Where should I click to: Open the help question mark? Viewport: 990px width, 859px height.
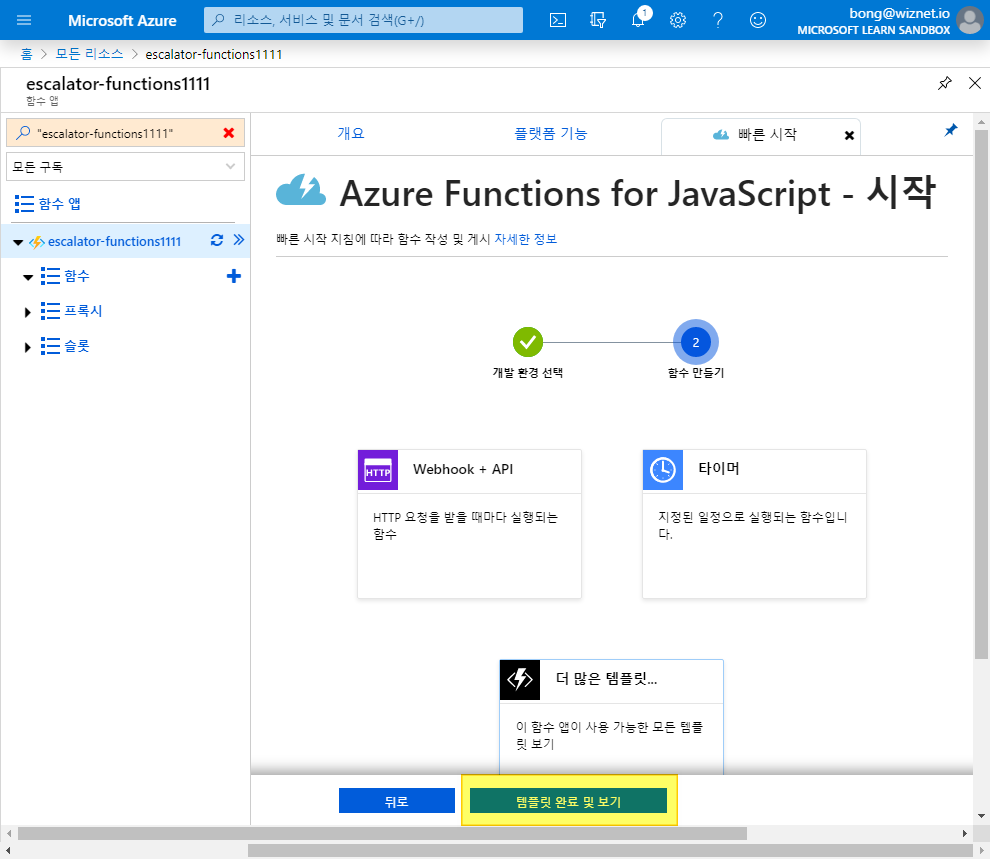pos(718,20)
